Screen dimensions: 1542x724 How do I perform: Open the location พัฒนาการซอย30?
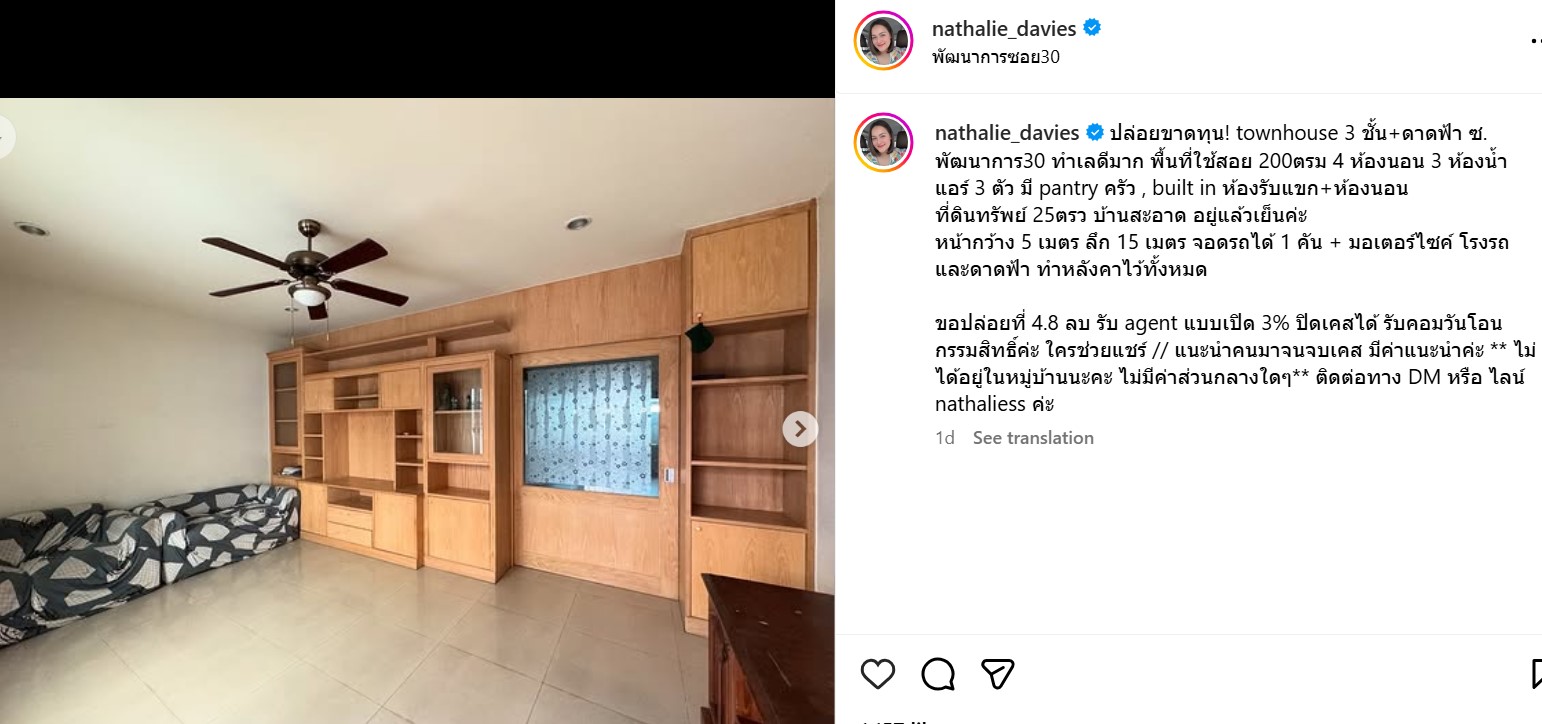(x=995, y=57)
